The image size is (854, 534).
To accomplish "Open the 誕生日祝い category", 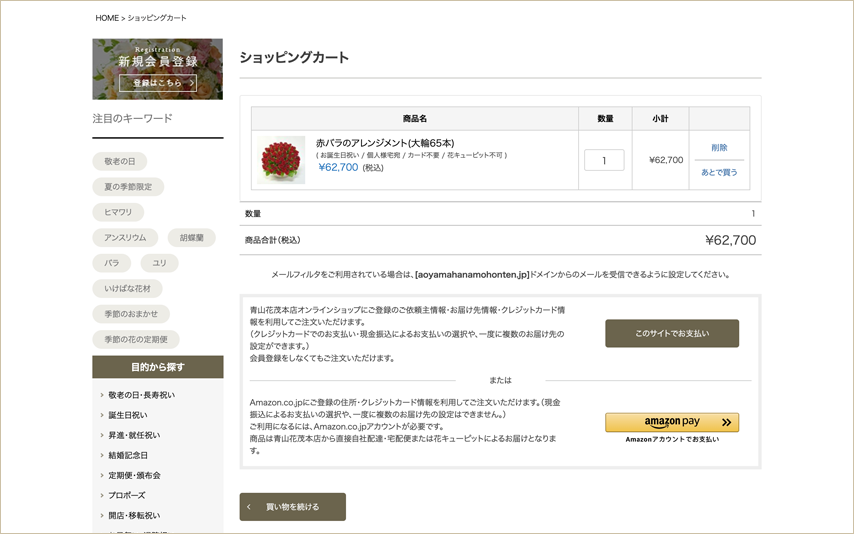I will (127, 415).
